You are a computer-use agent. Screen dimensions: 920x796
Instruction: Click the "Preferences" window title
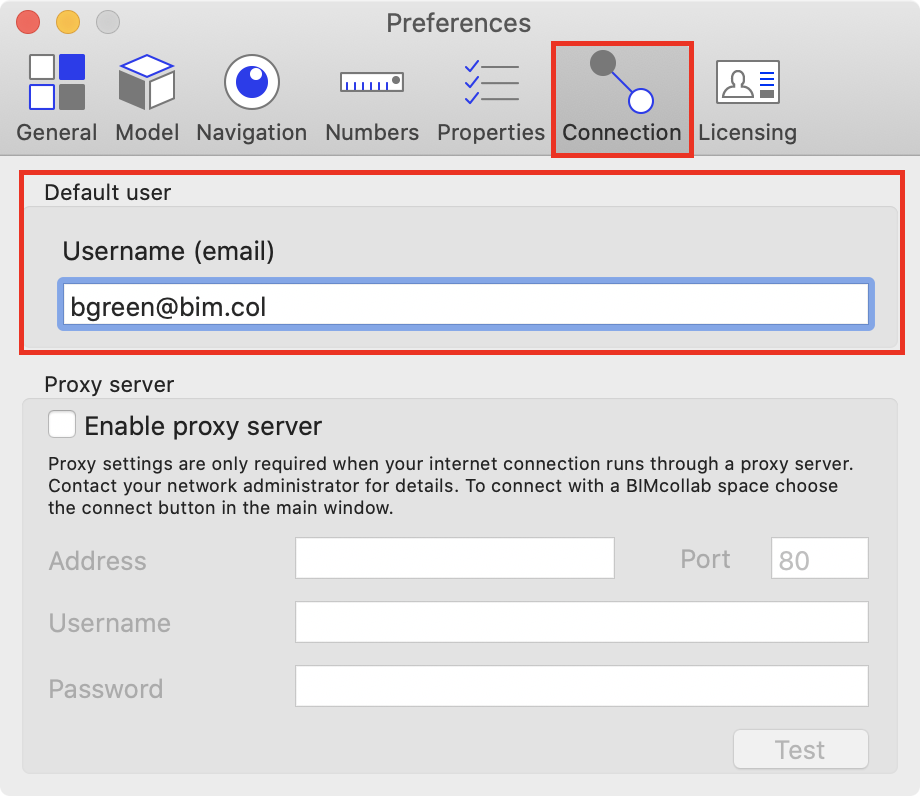click(x=458, y=23)
